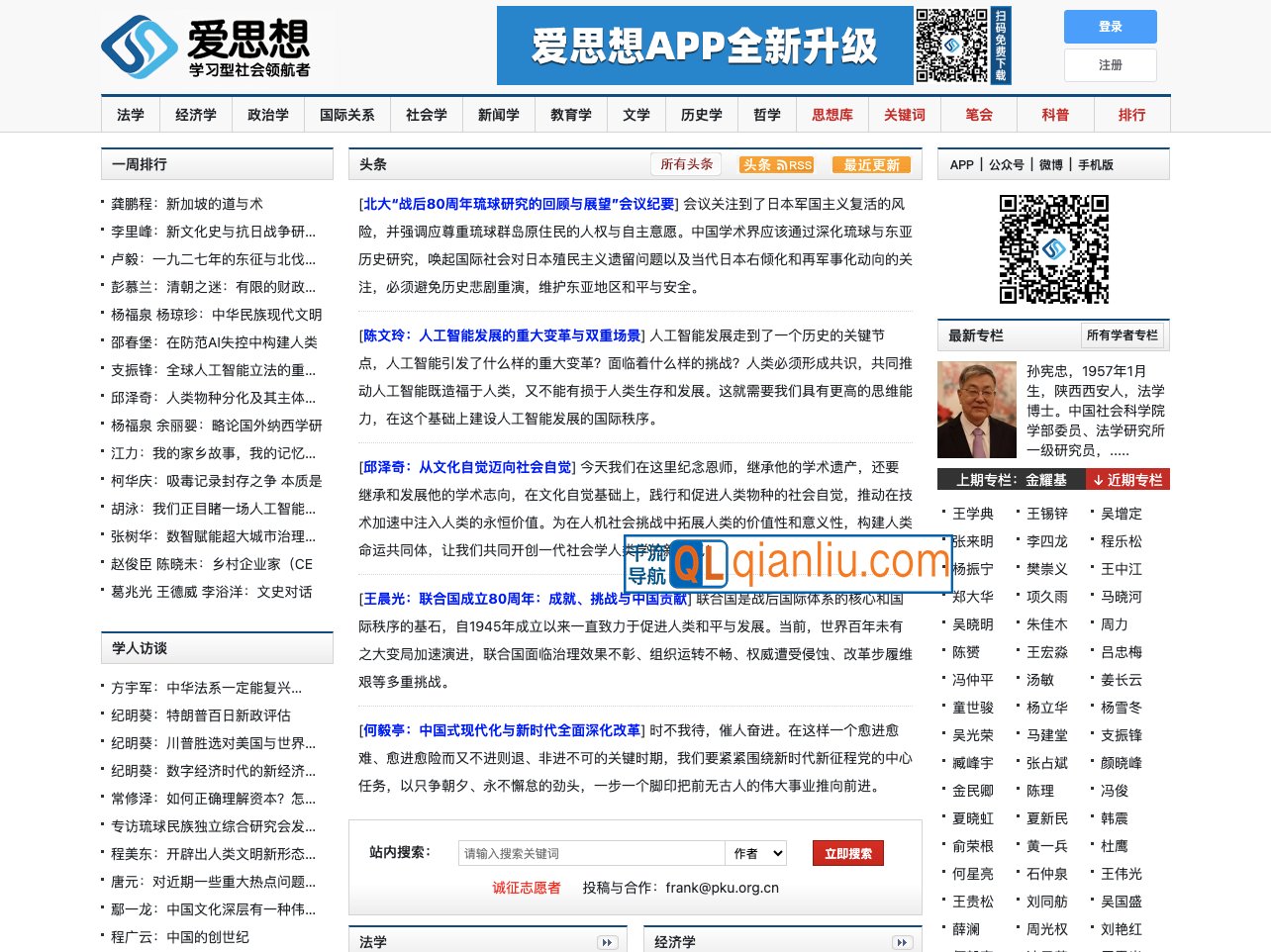Image resolution: width=1271 pixels, height=952 pixels.
Task: Open the 所有学者专栏 panel link
Action: tap(1123, 335)
